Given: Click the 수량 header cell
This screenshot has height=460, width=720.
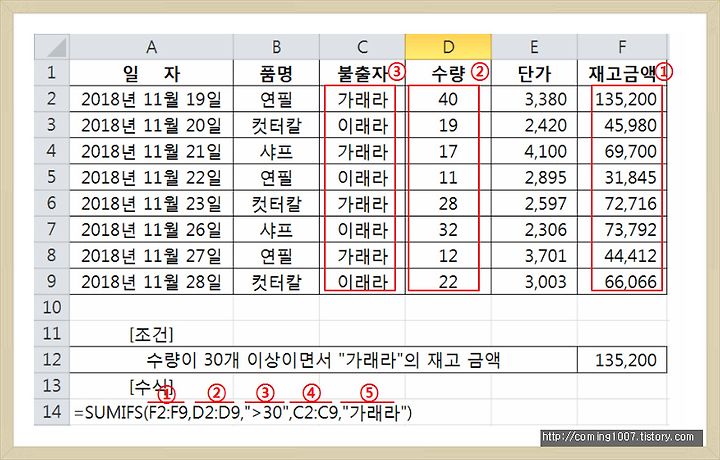Looking at the screenshot, I should tap(448, 73).
